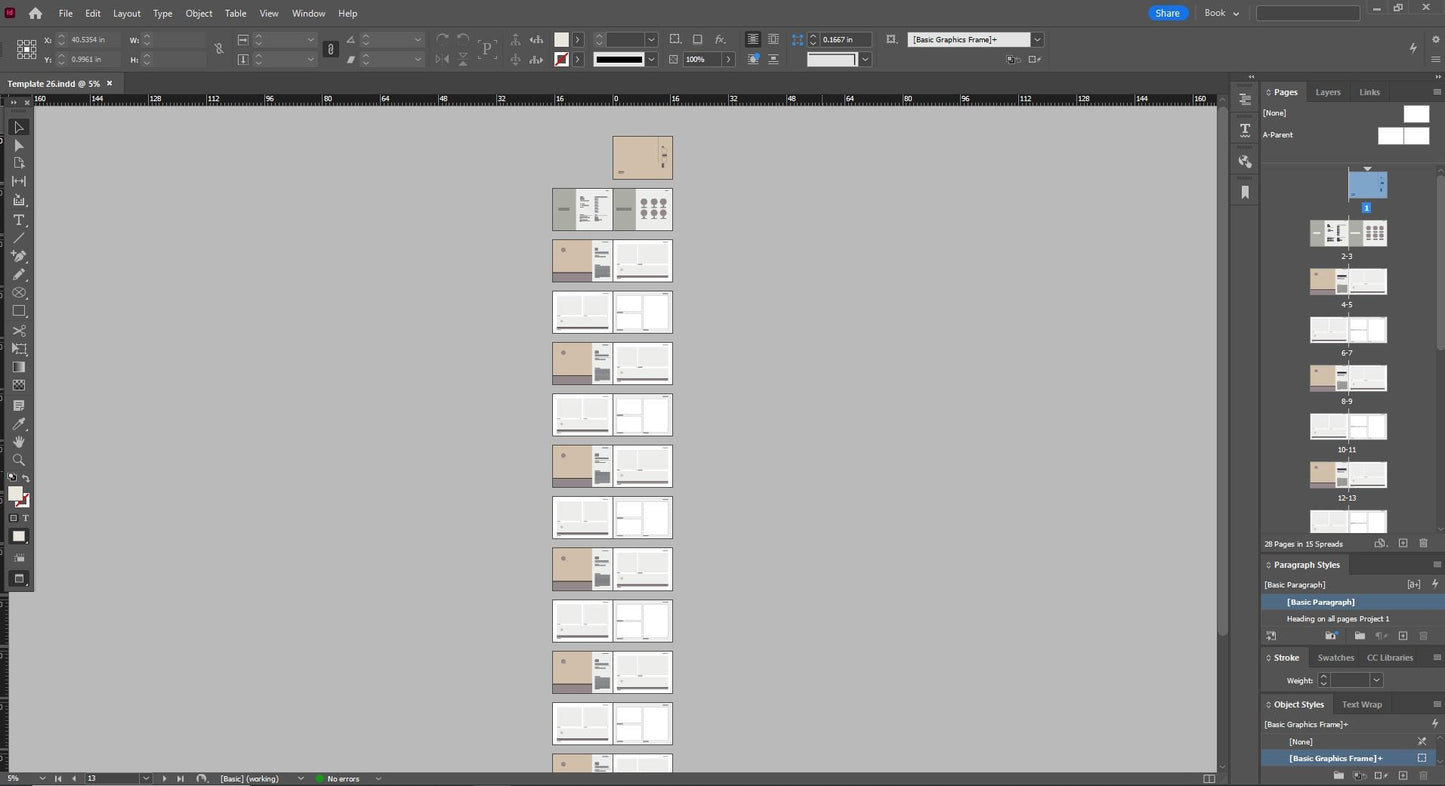Activate the Hand tool
This screenshot has width=1445, height=786.
18,442
